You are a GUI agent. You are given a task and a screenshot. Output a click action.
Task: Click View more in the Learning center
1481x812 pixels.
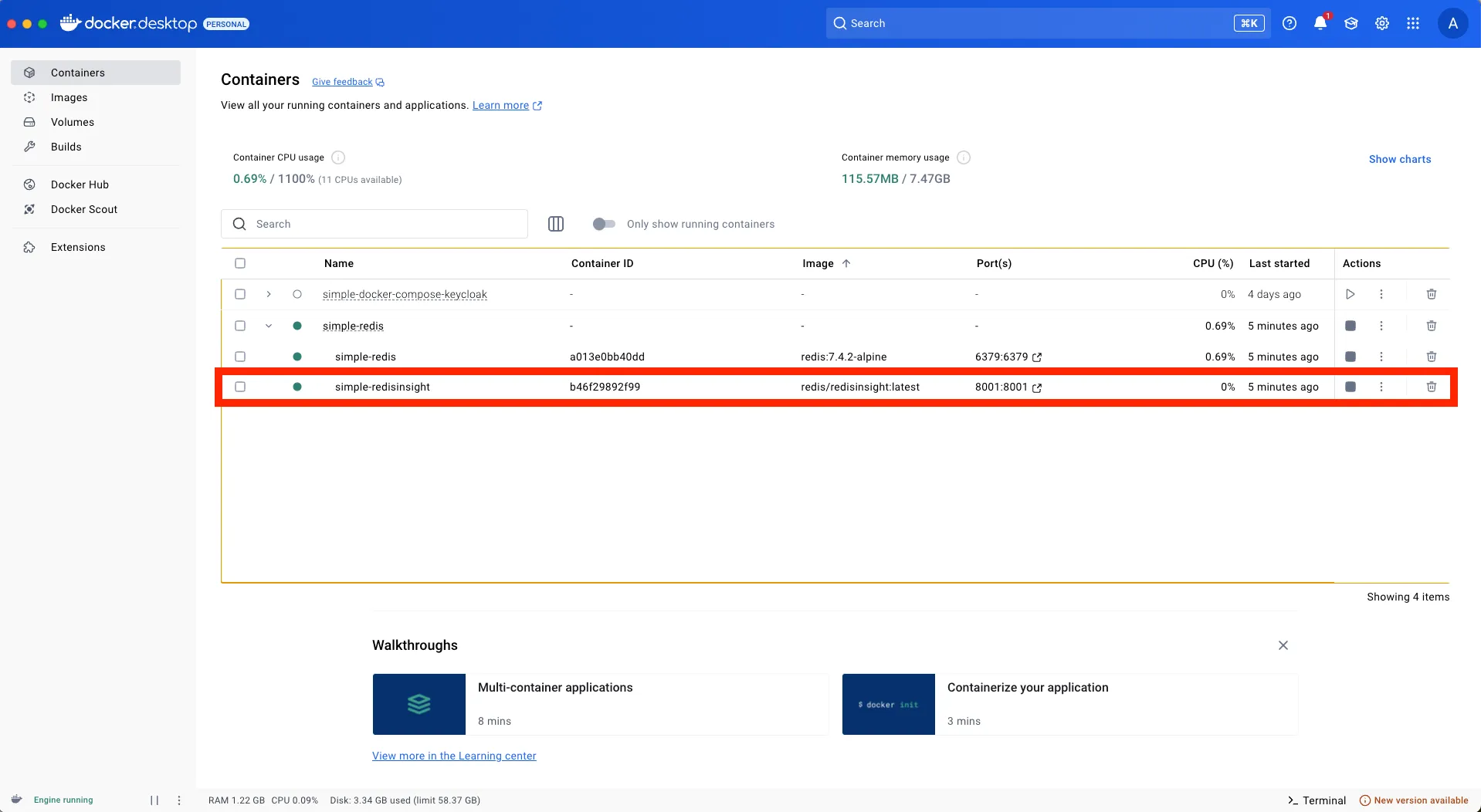click(454, 756)
